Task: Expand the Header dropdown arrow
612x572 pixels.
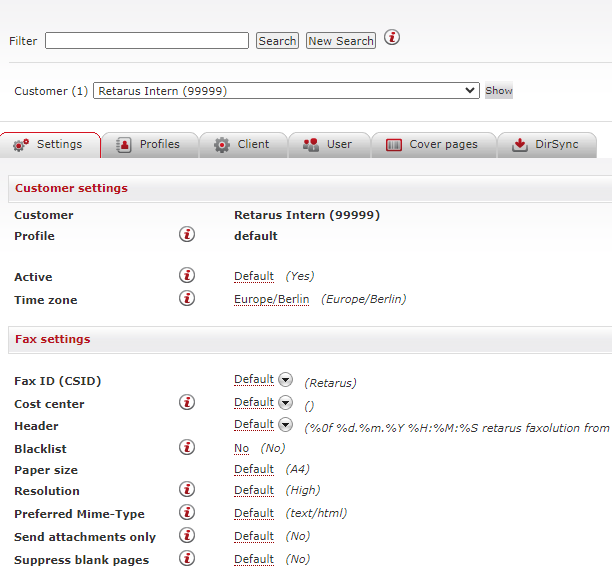Action: point(285,425)
